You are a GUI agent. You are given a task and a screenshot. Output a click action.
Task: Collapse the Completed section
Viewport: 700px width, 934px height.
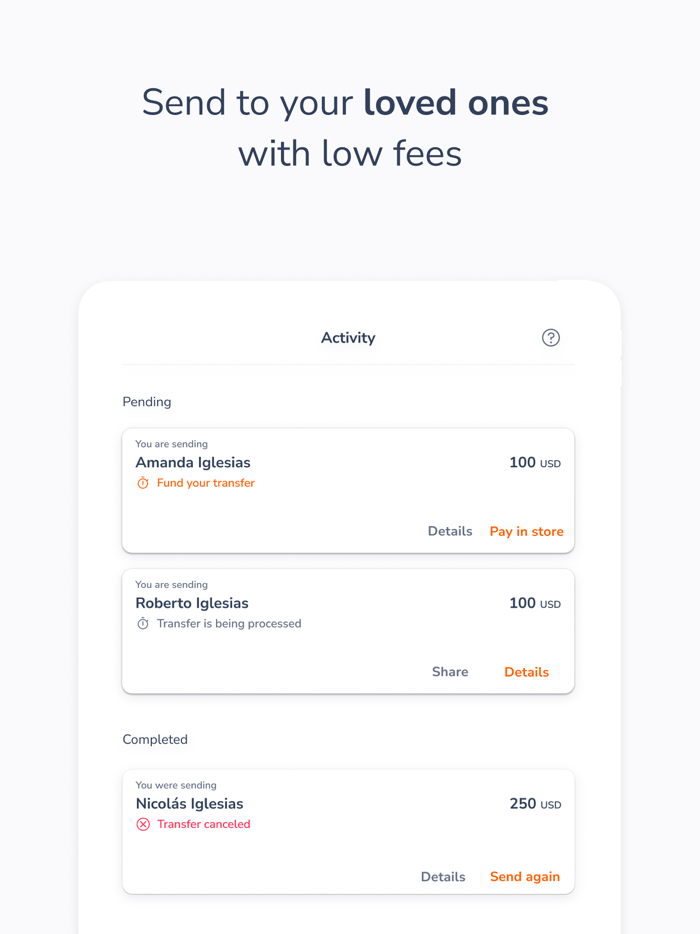tap(155, 739)
